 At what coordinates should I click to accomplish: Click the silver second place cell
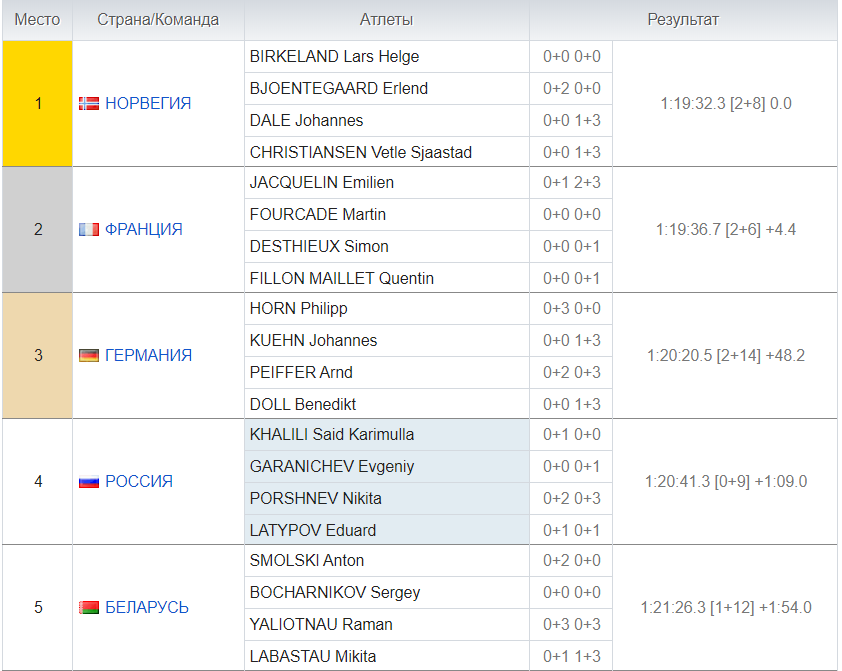click(38, 230)
